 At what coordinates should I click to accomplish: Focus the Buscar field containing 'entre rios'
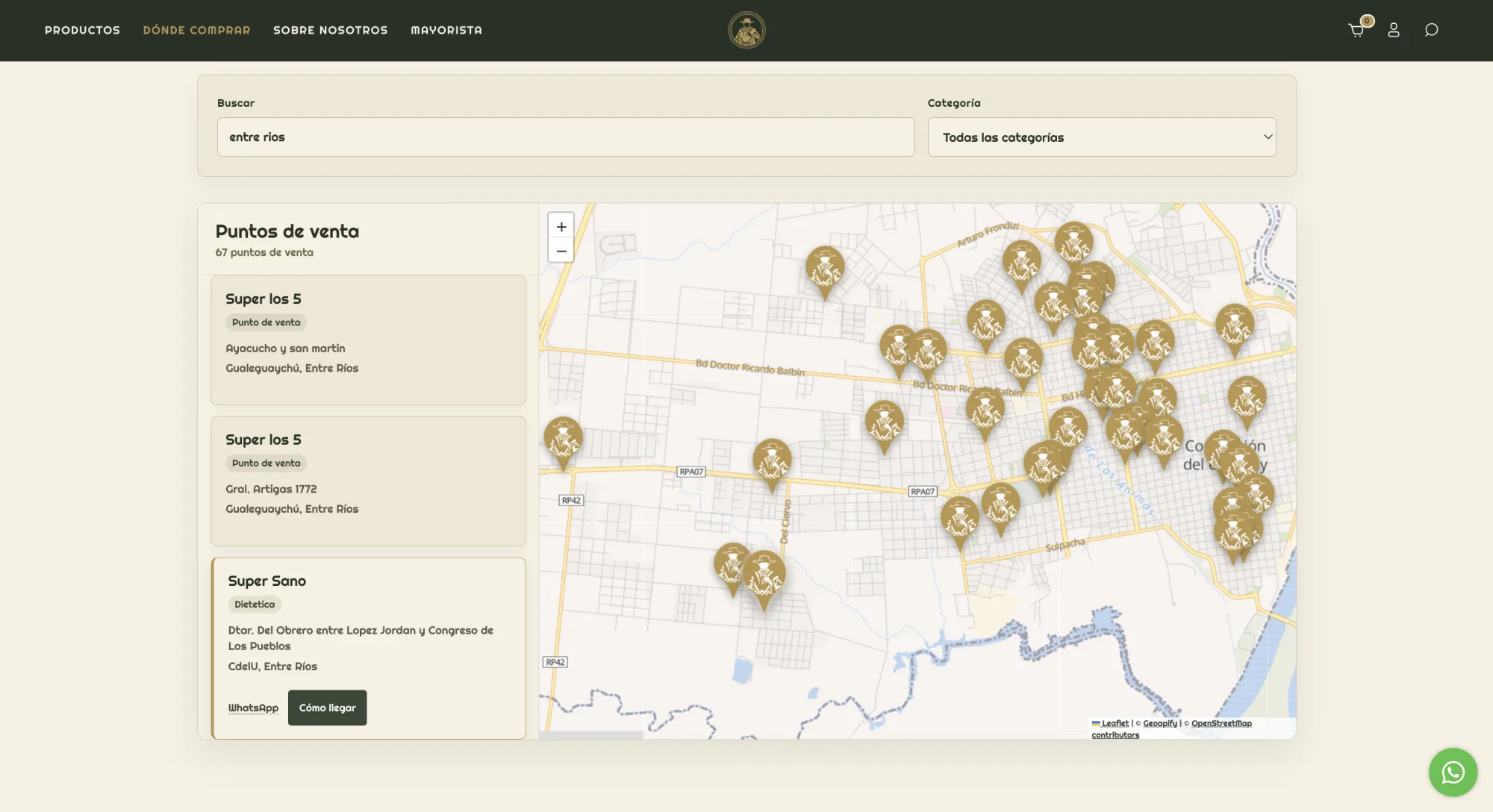tap(566, 137)
